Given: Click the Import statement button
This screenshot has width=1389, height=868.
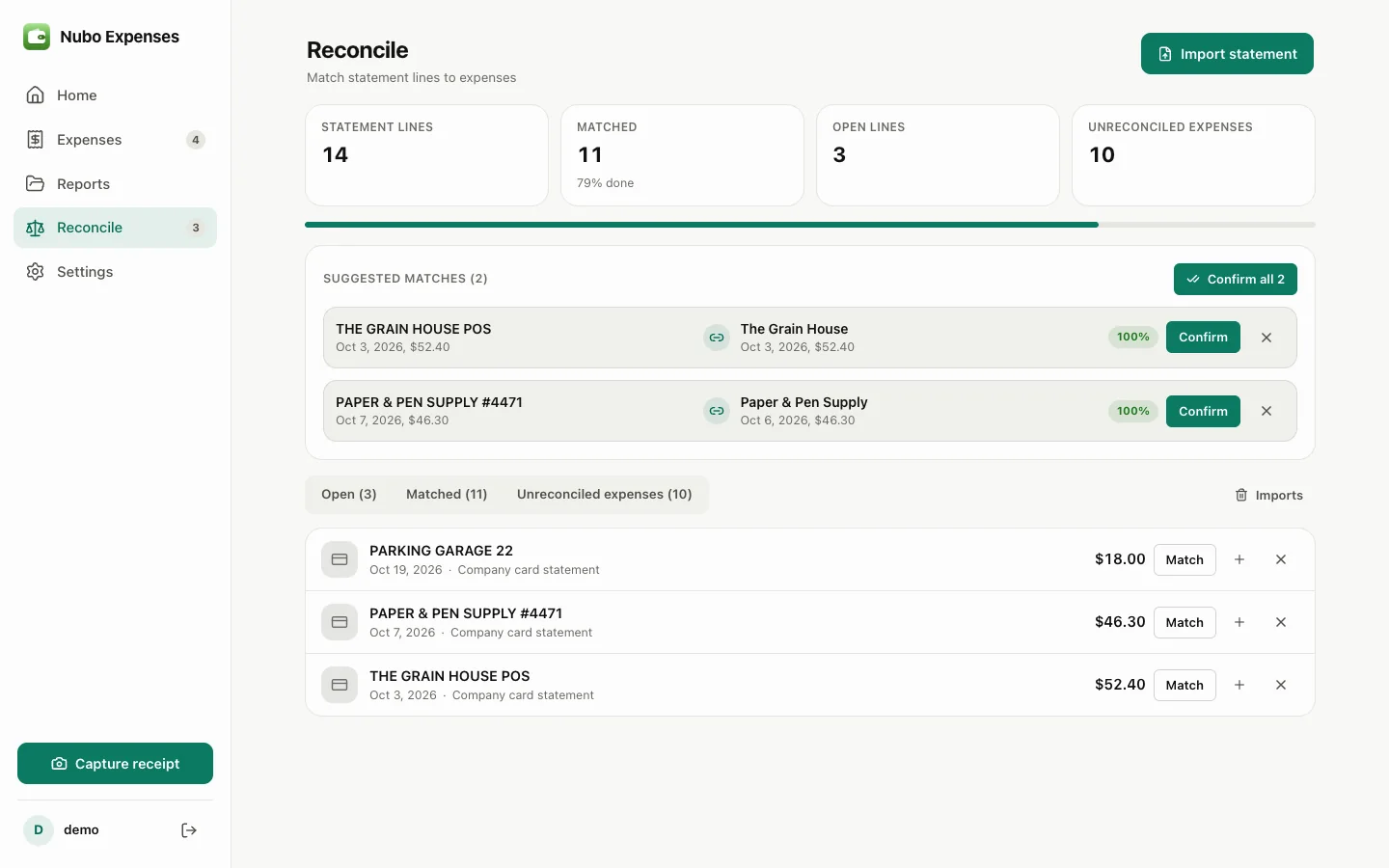Looking at the screenshot, I should [1227, 54].
